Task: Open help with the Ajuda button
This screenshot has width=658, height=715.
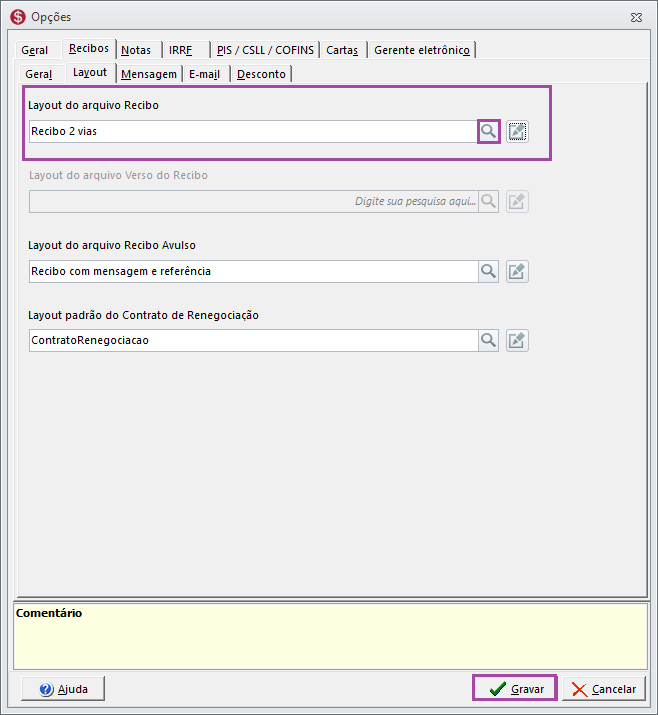Action: pyautogui.click(x=63, y=689)
